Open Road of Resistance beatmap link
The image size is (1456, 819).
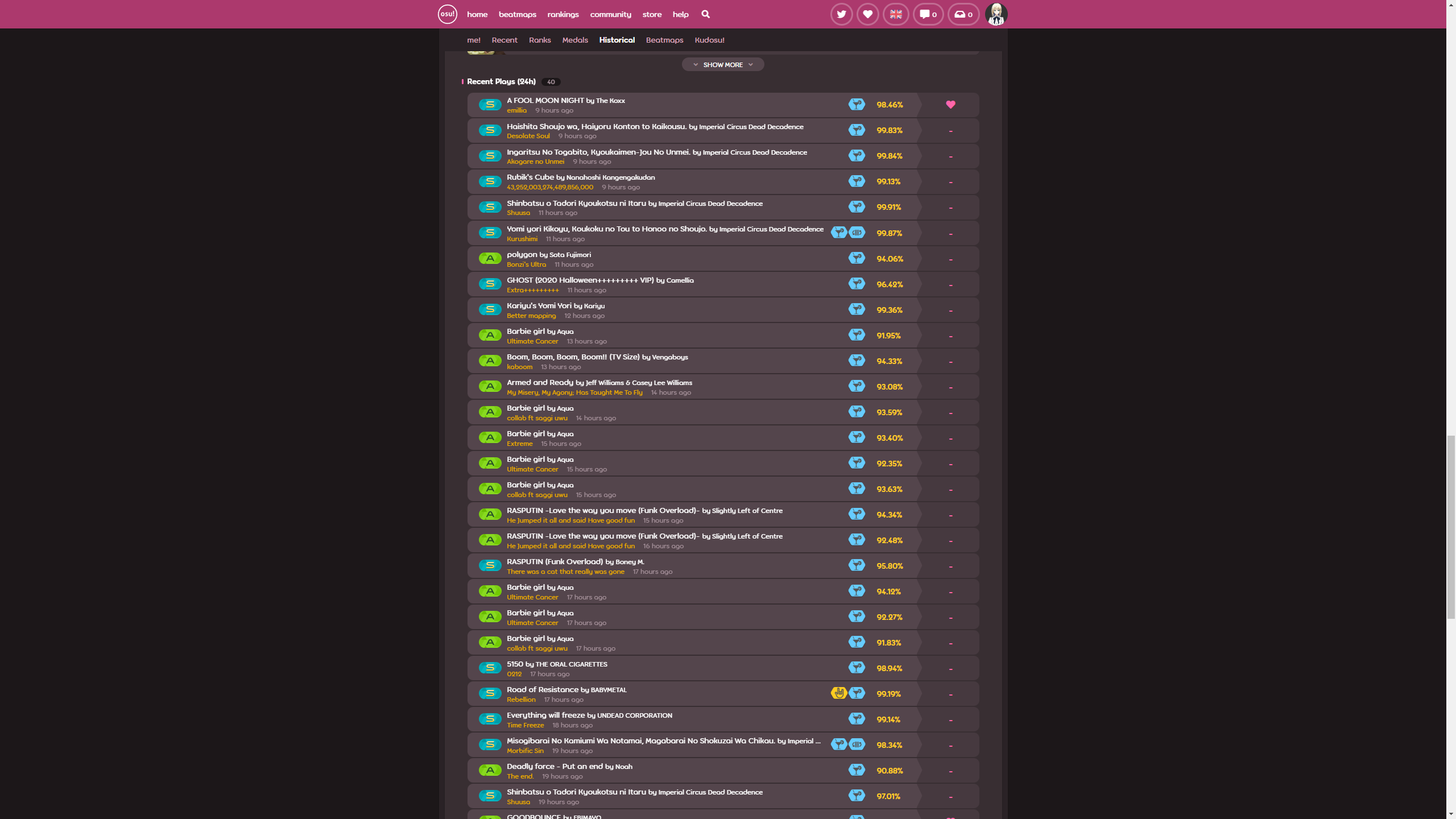[566, 690]
